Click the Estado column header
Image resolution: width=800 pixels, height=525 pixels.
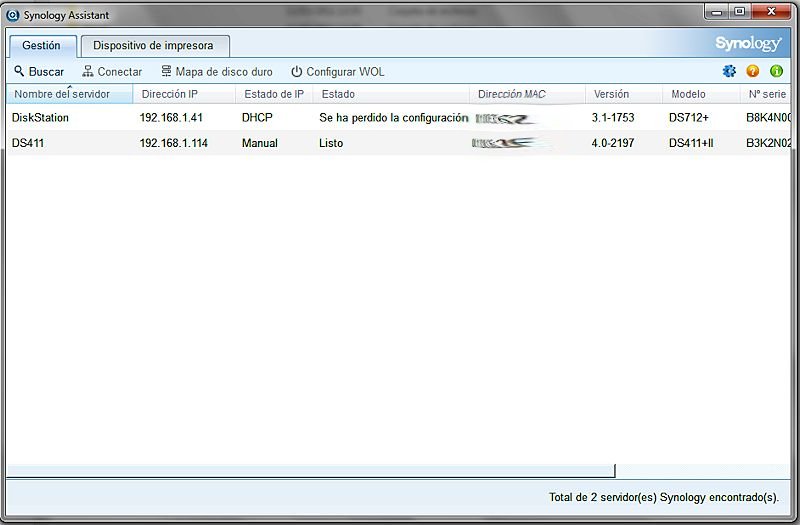[x=391, y=94]
